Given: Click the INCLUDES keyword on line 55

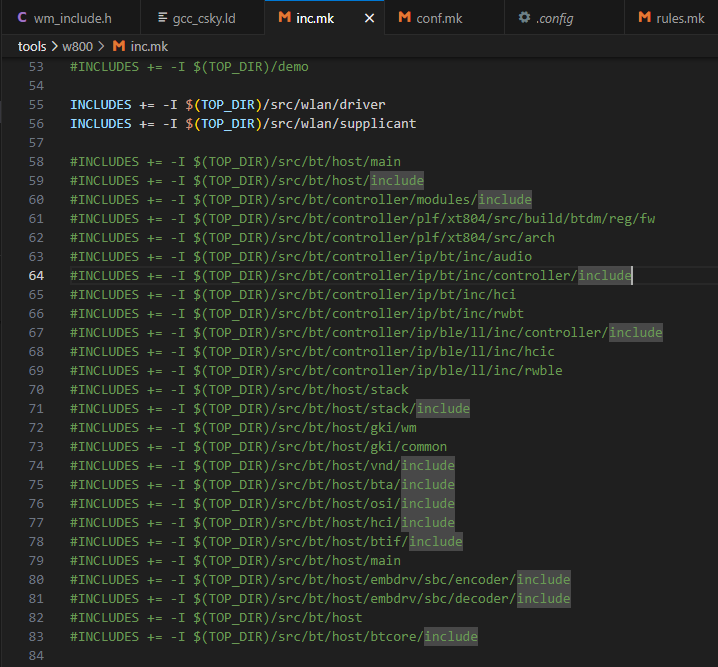Looking at the screenshot, I should coord(101,105).
